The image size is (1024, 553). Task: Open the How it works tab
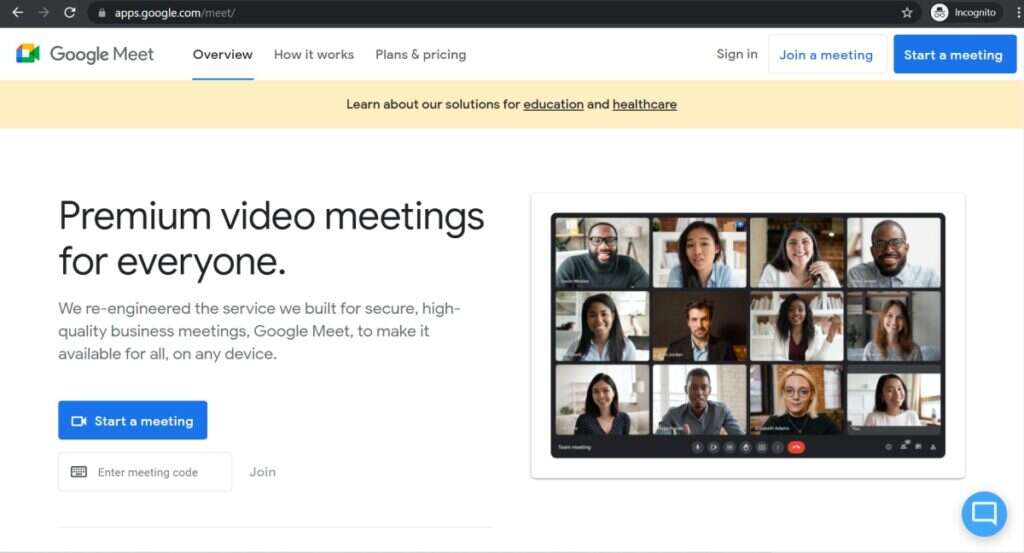(313, 55)
